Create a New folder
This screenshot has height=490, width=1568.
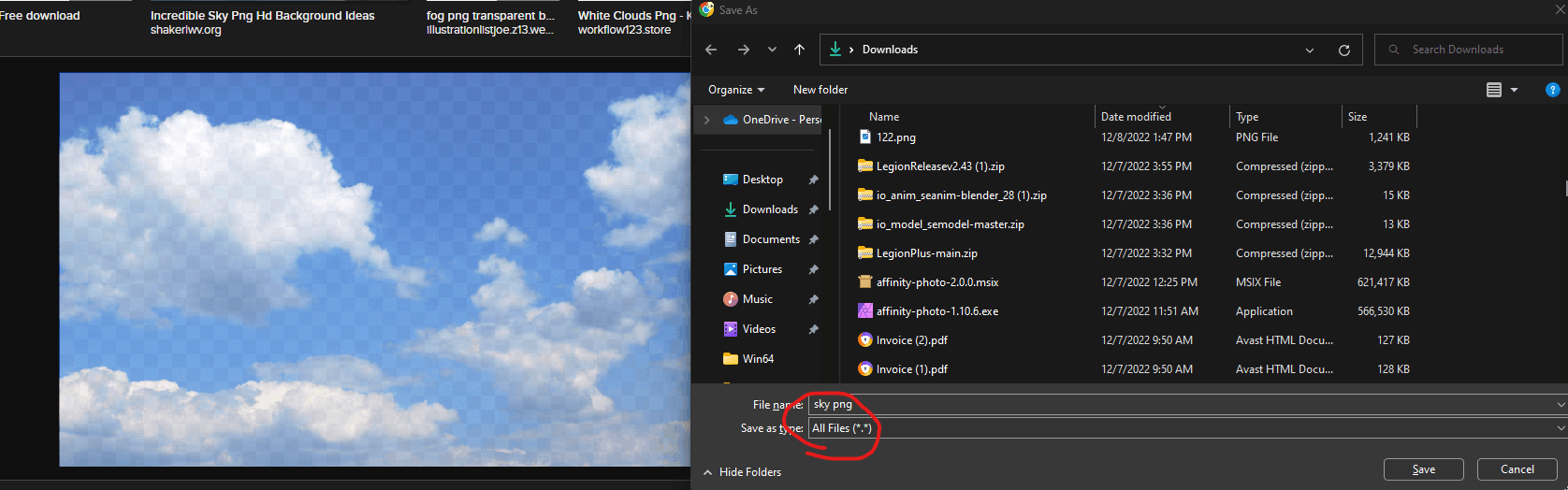pos(820,90)
